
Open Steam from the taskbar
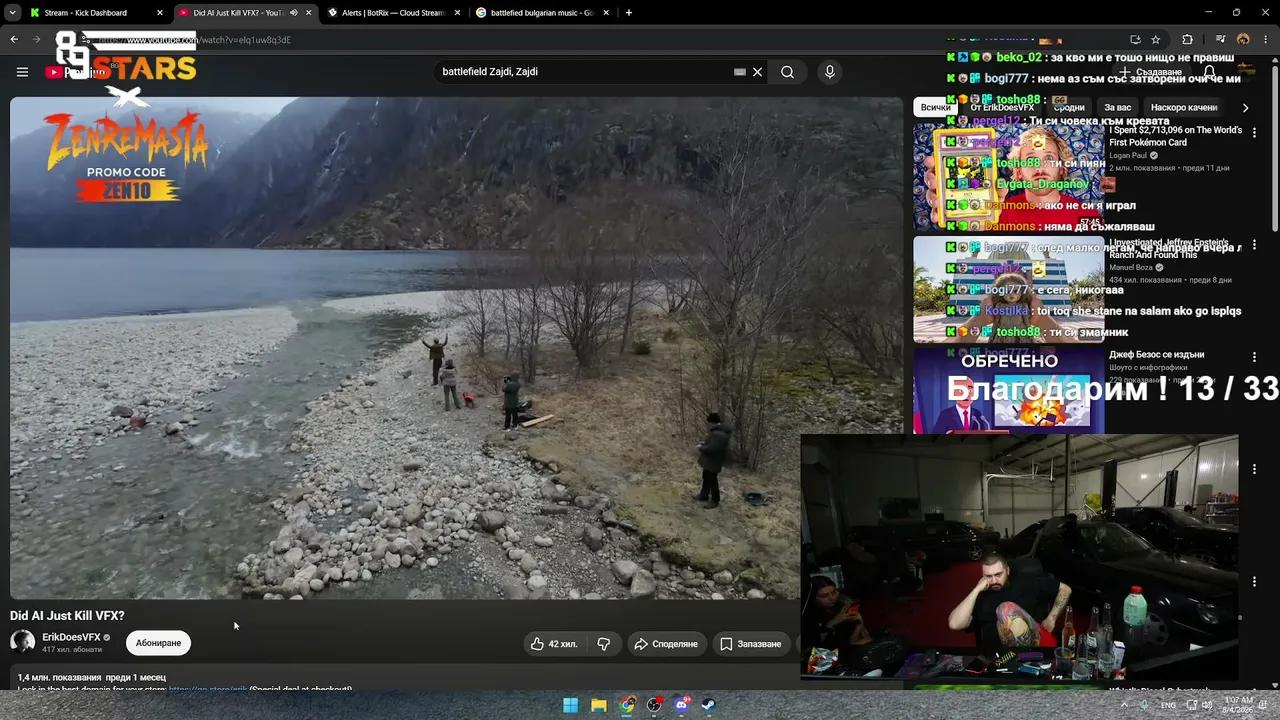pyautogui.click(x=708, y=705)
